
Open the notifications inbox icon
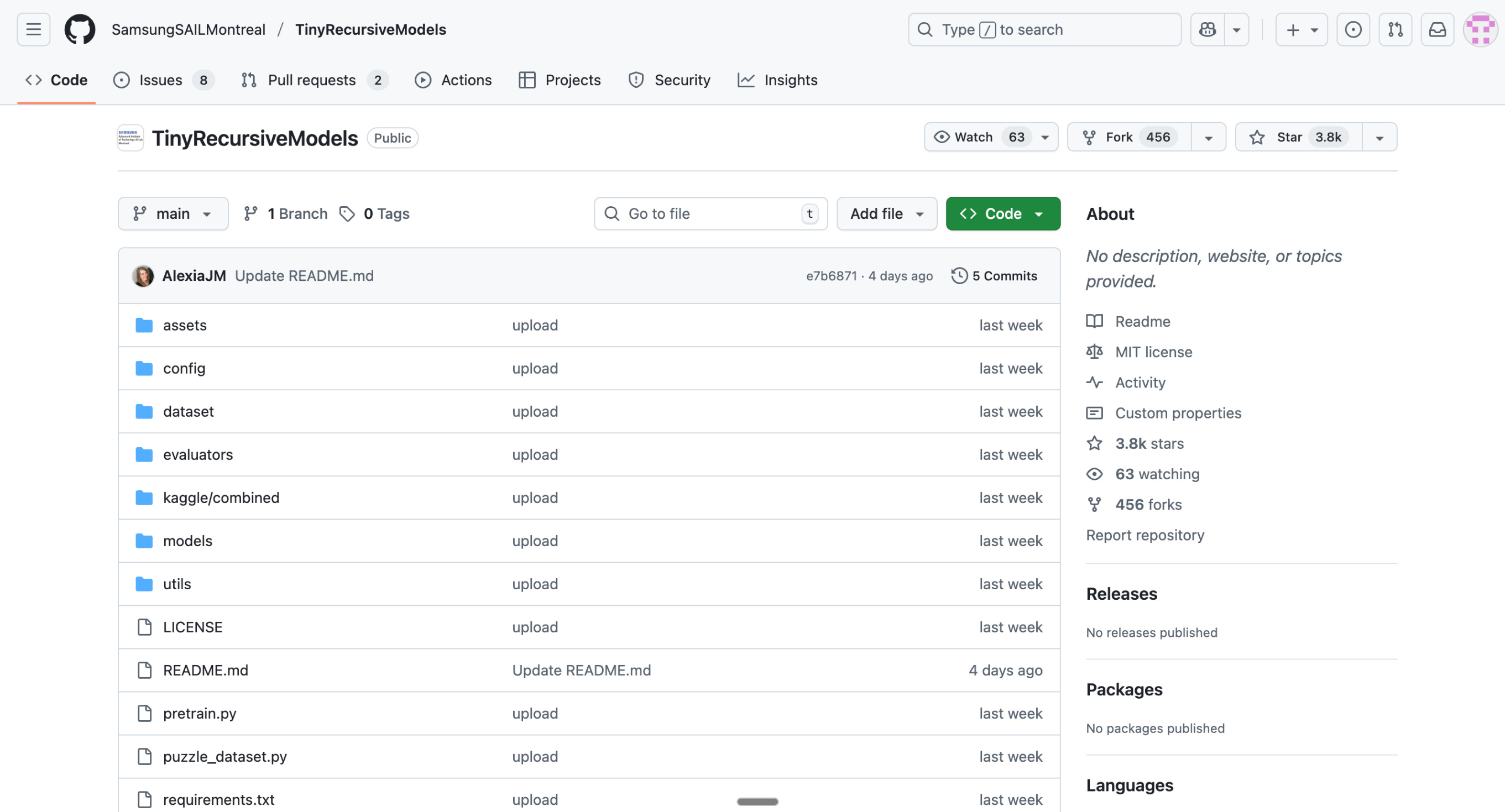point(1437,29)
